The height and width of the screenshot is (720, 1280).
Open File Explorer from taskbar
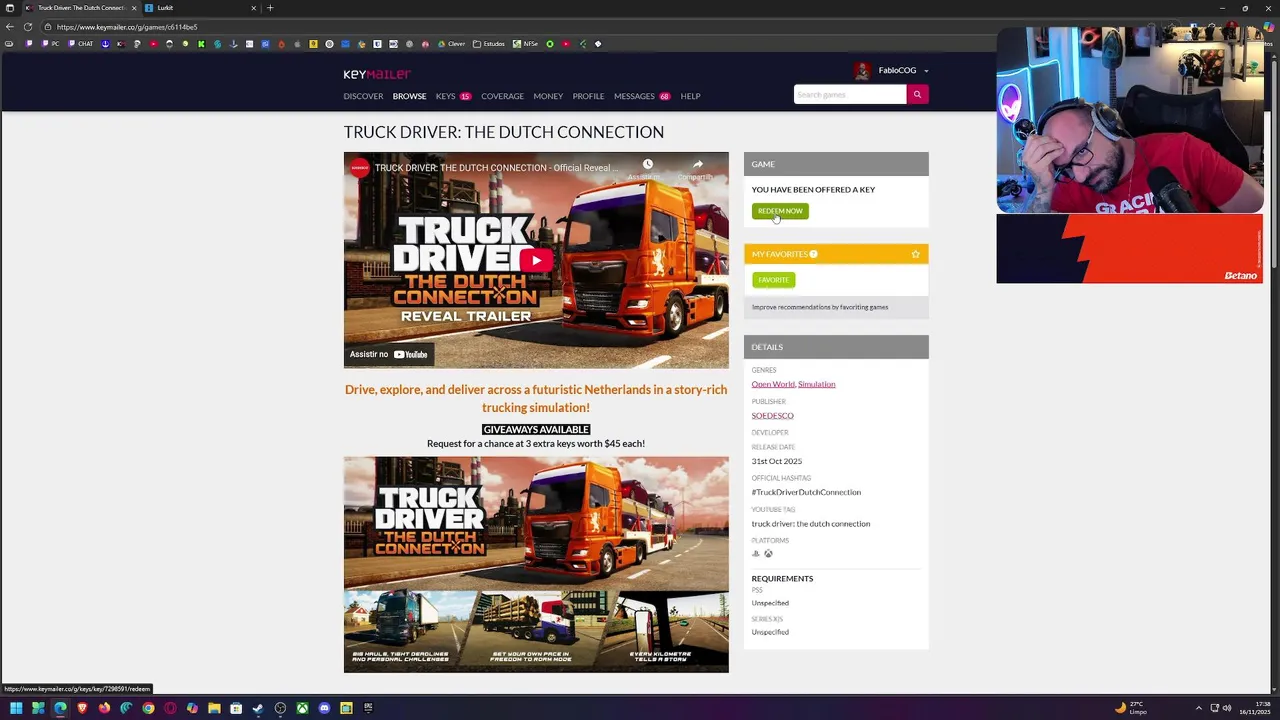pos(214,708)
